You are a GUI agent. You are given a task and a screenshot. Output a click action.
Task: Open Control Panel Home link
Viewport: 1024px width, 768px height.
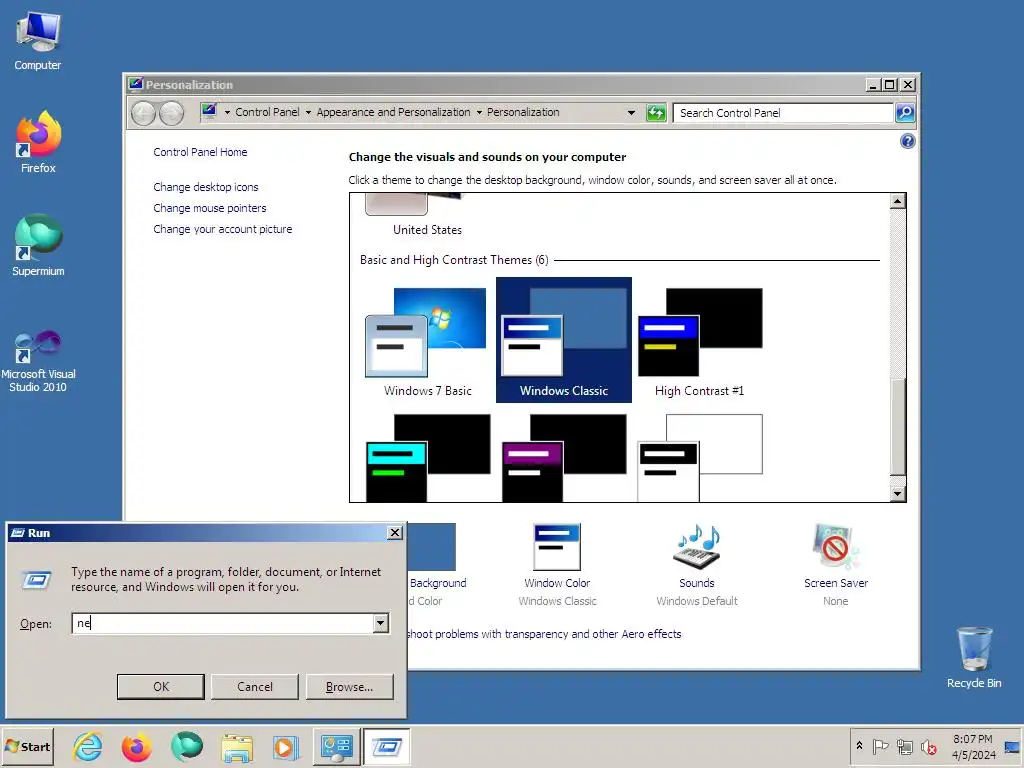tap(200, 152)
